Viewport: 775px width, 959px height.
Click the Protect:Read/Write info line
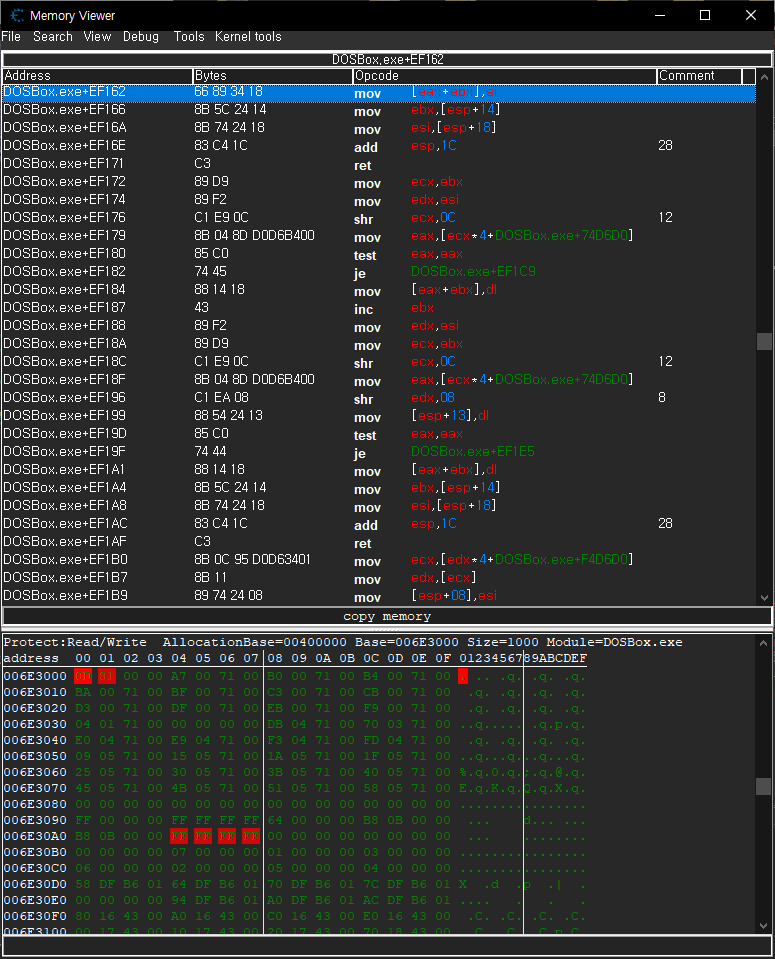pos(343,642)
